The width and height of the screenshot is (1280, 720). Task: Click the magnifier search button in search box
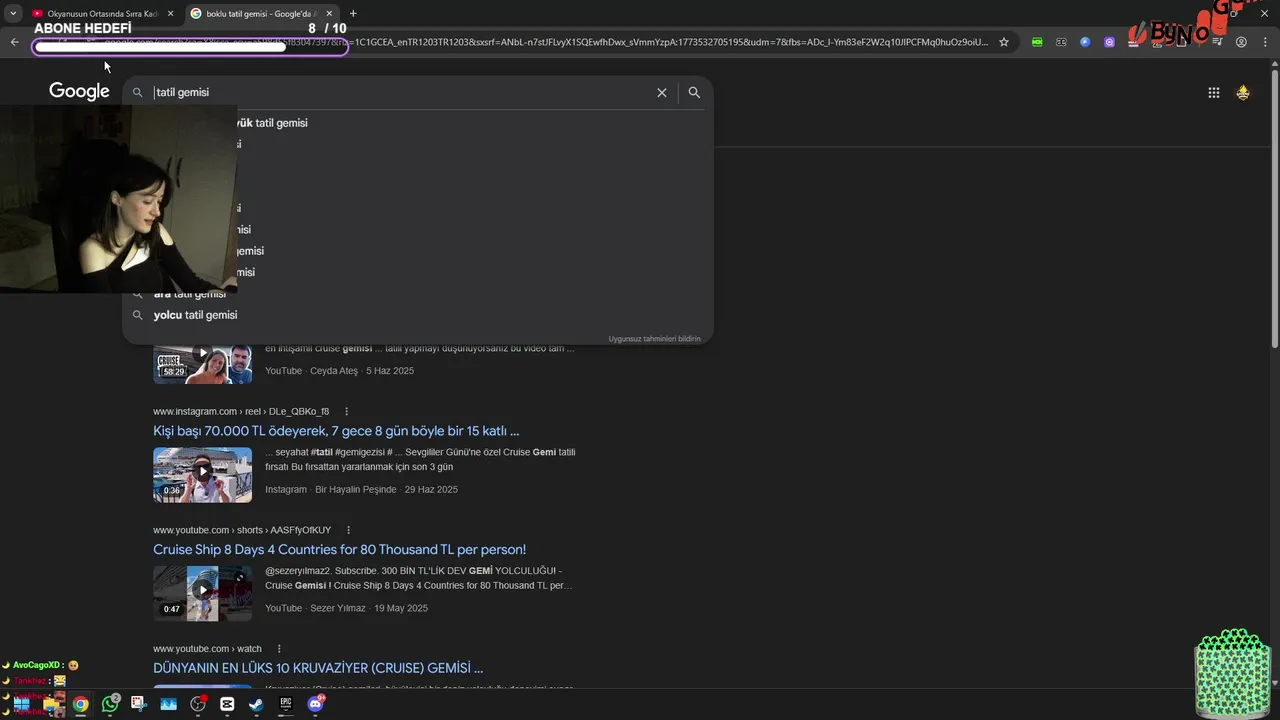coord(694,92)
